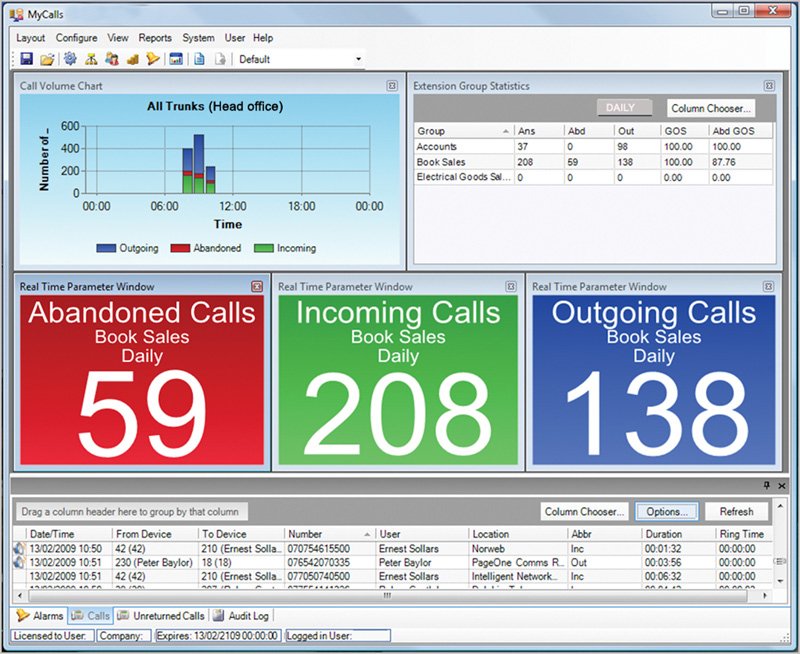
Task: Open the Help menu
Action: click(x=263, y=38)
